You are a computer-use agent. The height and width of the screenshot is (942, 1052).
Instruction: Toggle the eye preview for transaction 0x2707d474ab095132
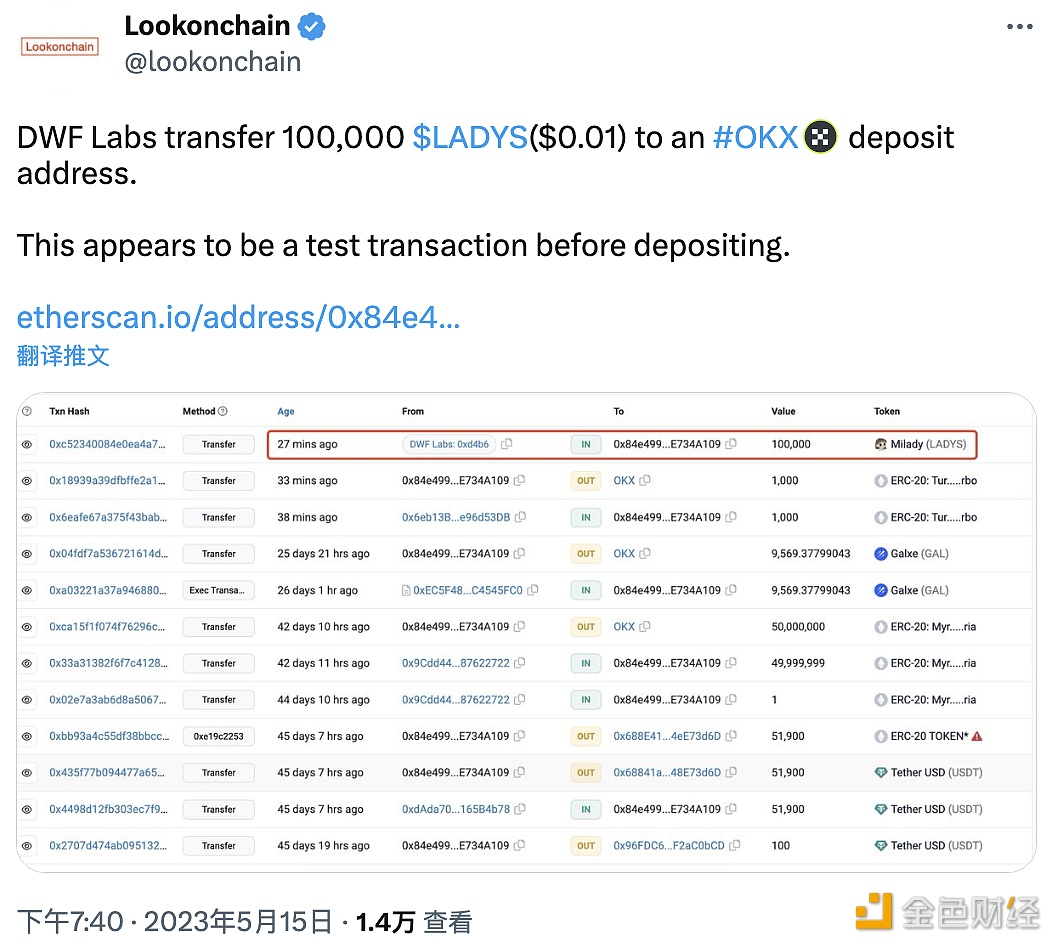pyautogui.click(x=27, y=846)
